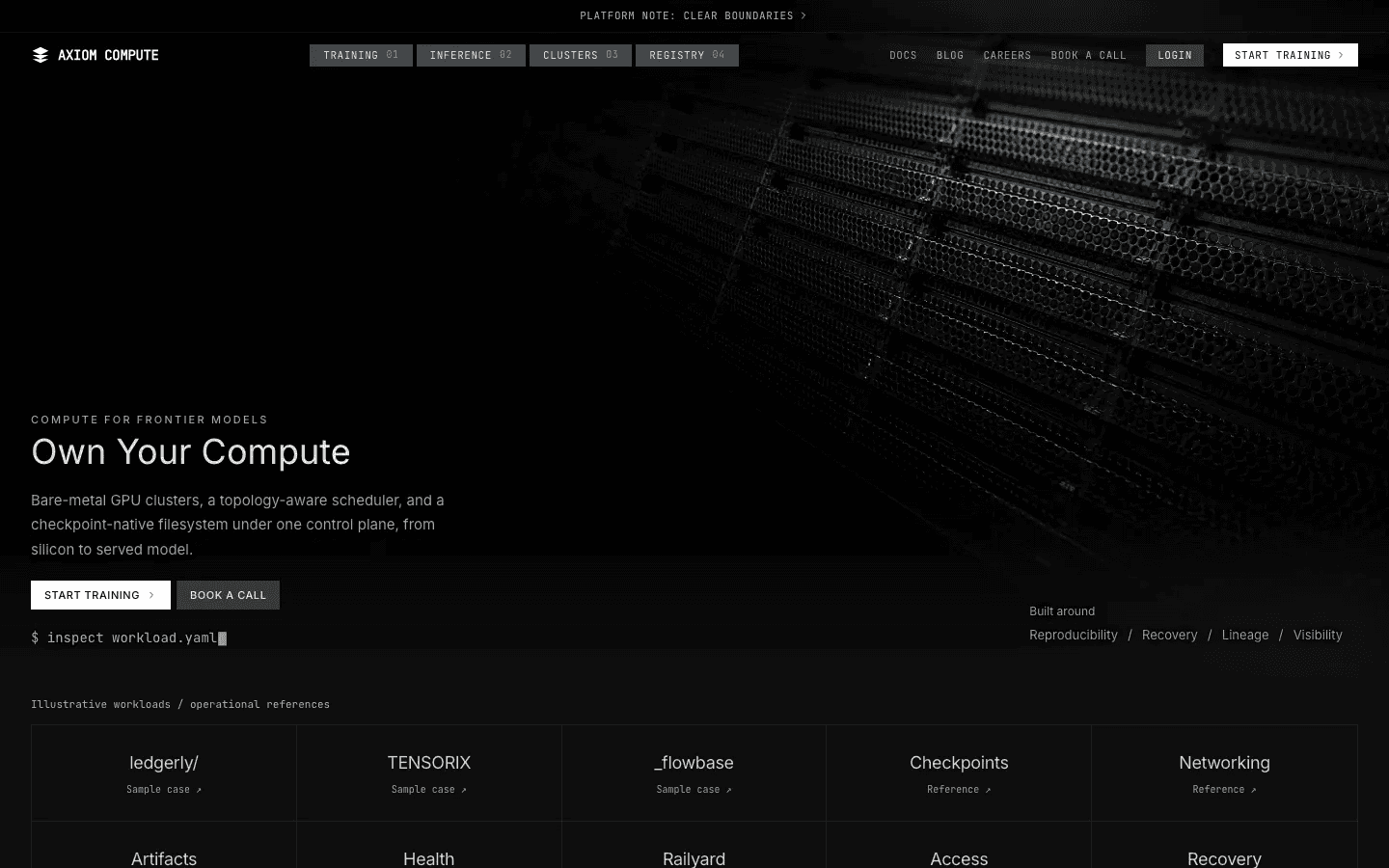
Task: Click Book a Call in the header
Action: [x=1088, y=55]
